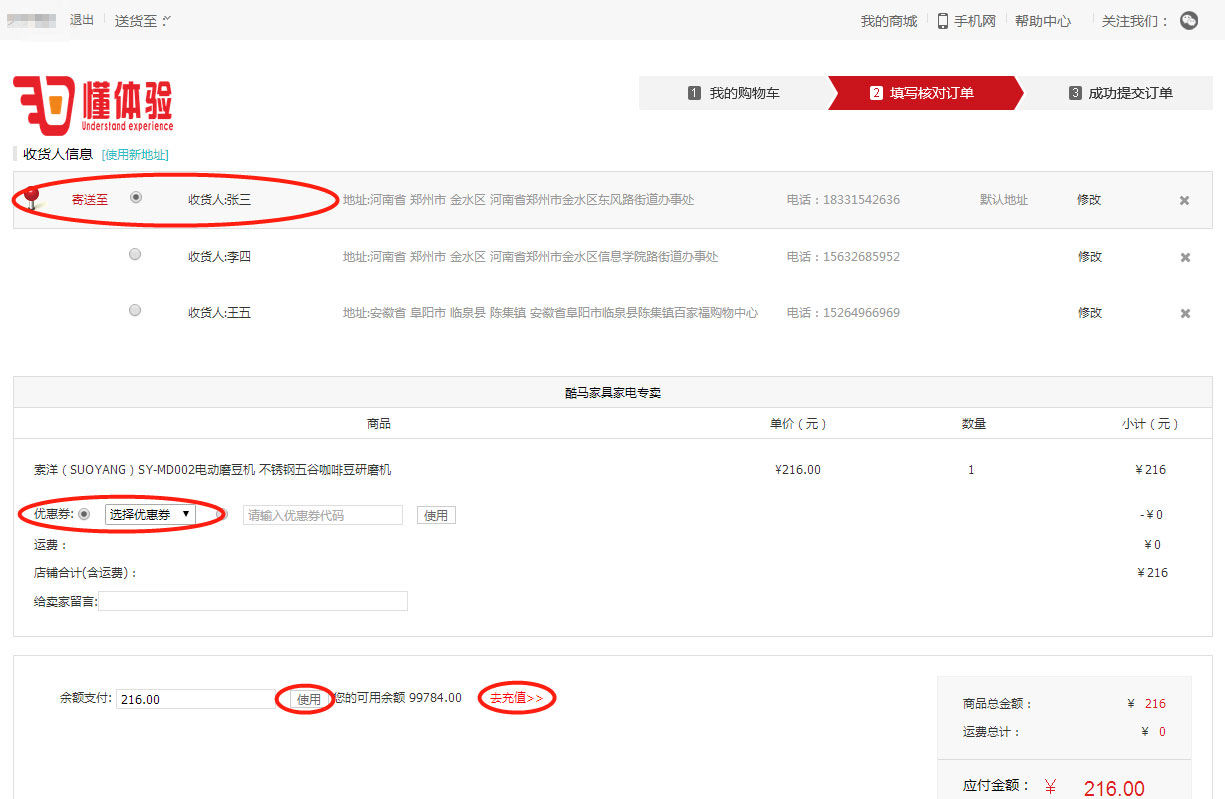Select the 王五 address radio button
Viewport: 1225px width, 799px height.
(135, 311)
